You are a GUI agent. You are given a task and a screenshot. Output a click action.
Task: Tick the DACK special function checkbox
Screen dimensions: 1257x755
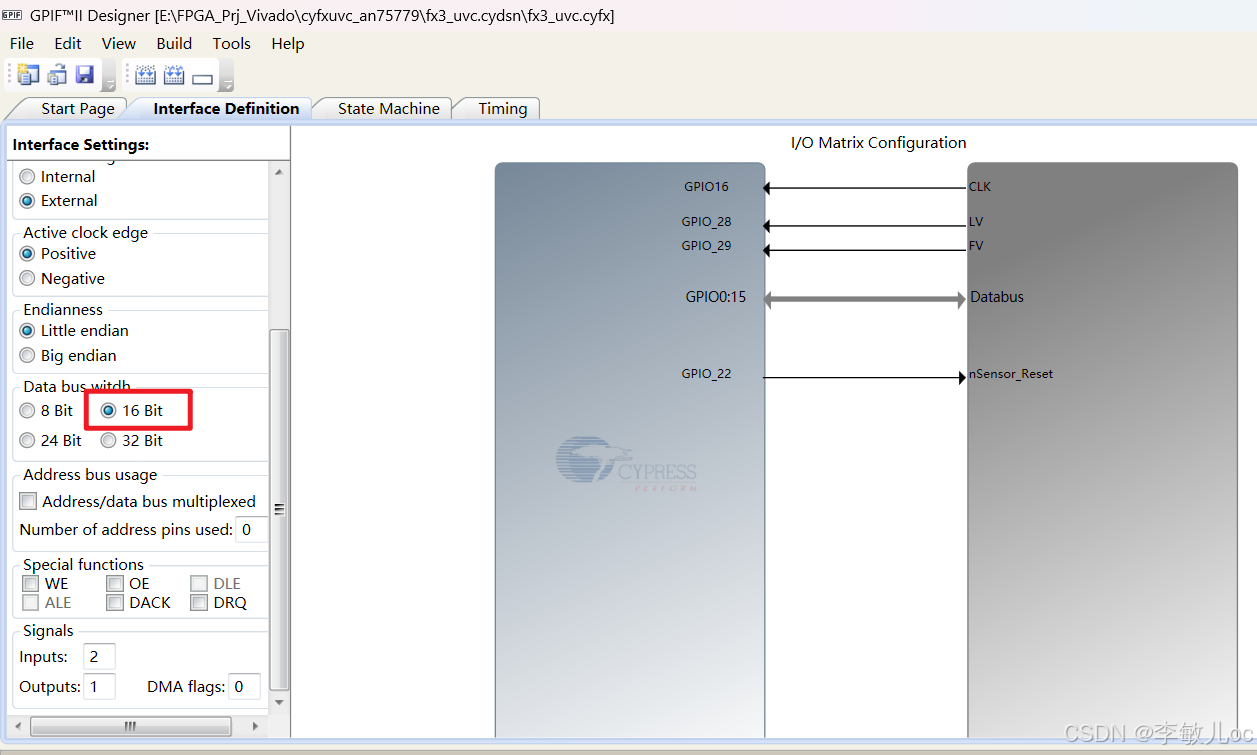pyautogui.click(x=115, y=603)
